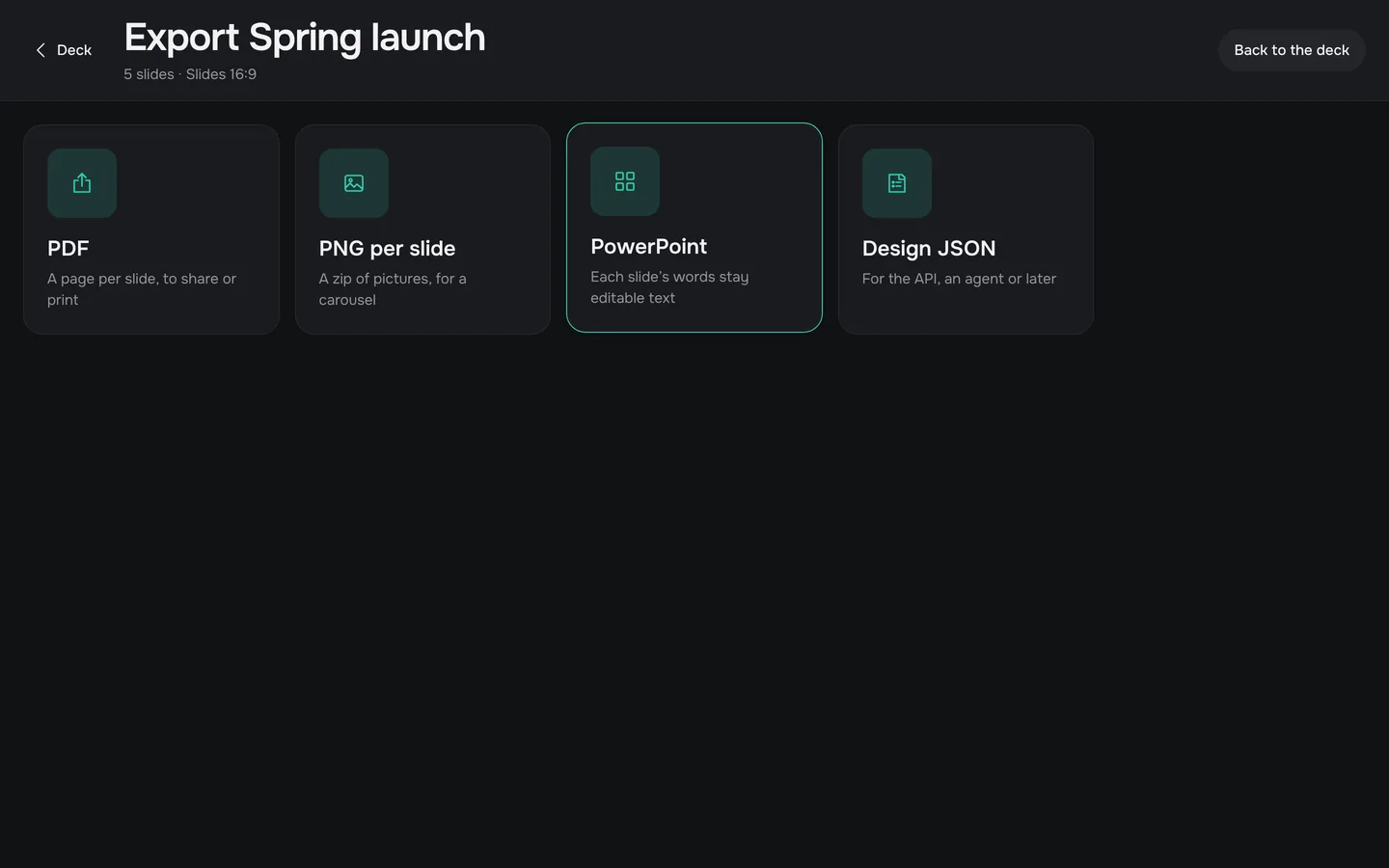Click 'Each slide's words stay editable text'

pos(669,287)
